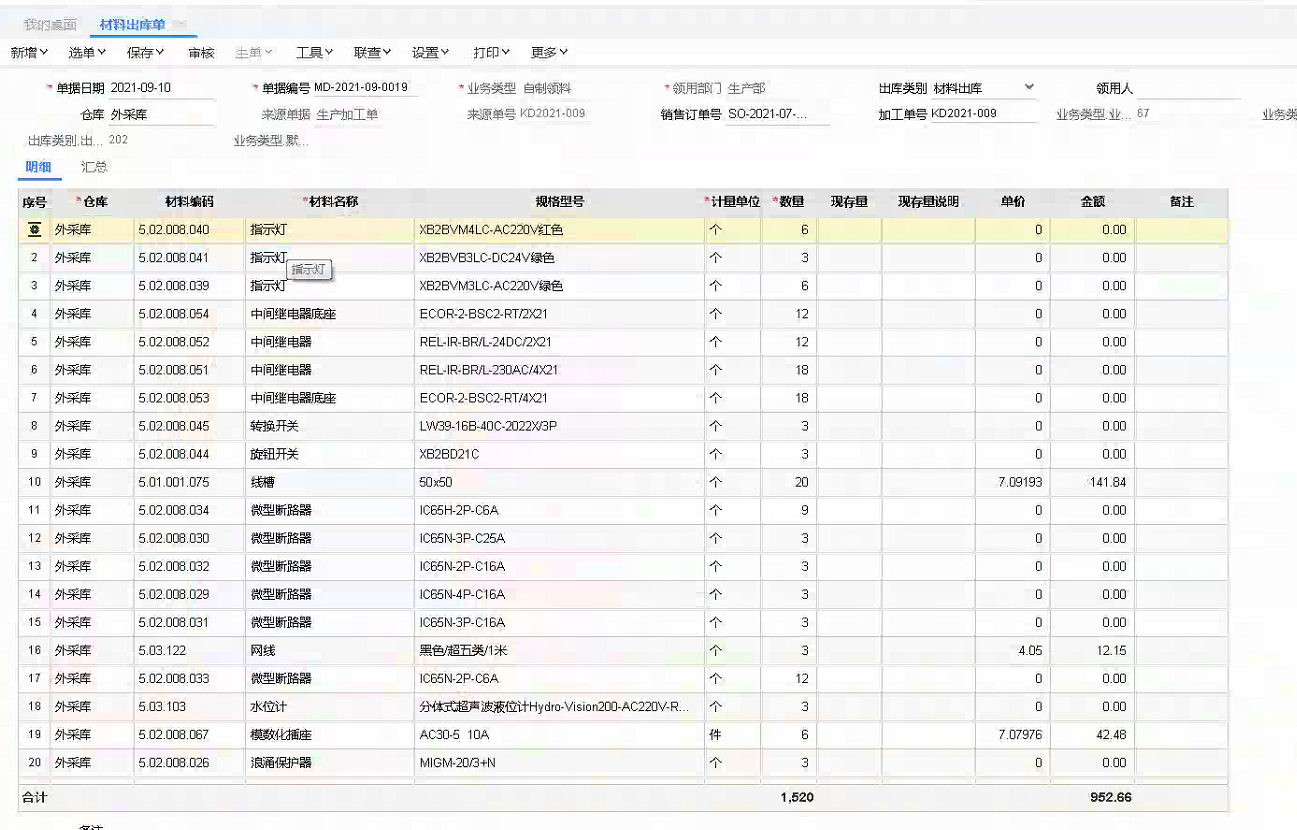Select cell ECOR-2-BSC2-RT/2X21
Screen dimensions: 1297x830
pos(559,314)
